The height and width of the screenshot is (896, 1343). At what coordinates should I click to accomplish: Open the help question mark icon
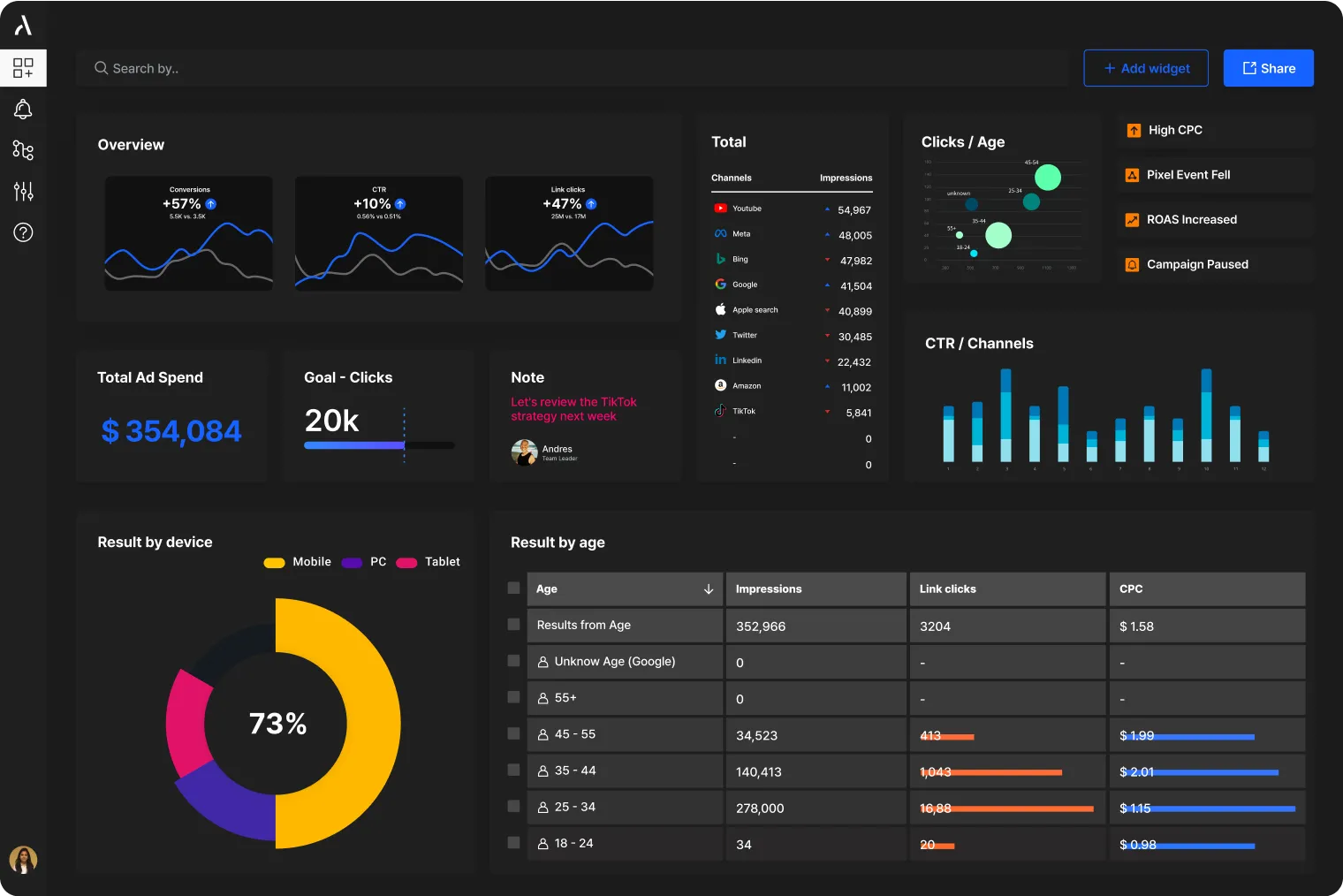[x=23, y=232]
